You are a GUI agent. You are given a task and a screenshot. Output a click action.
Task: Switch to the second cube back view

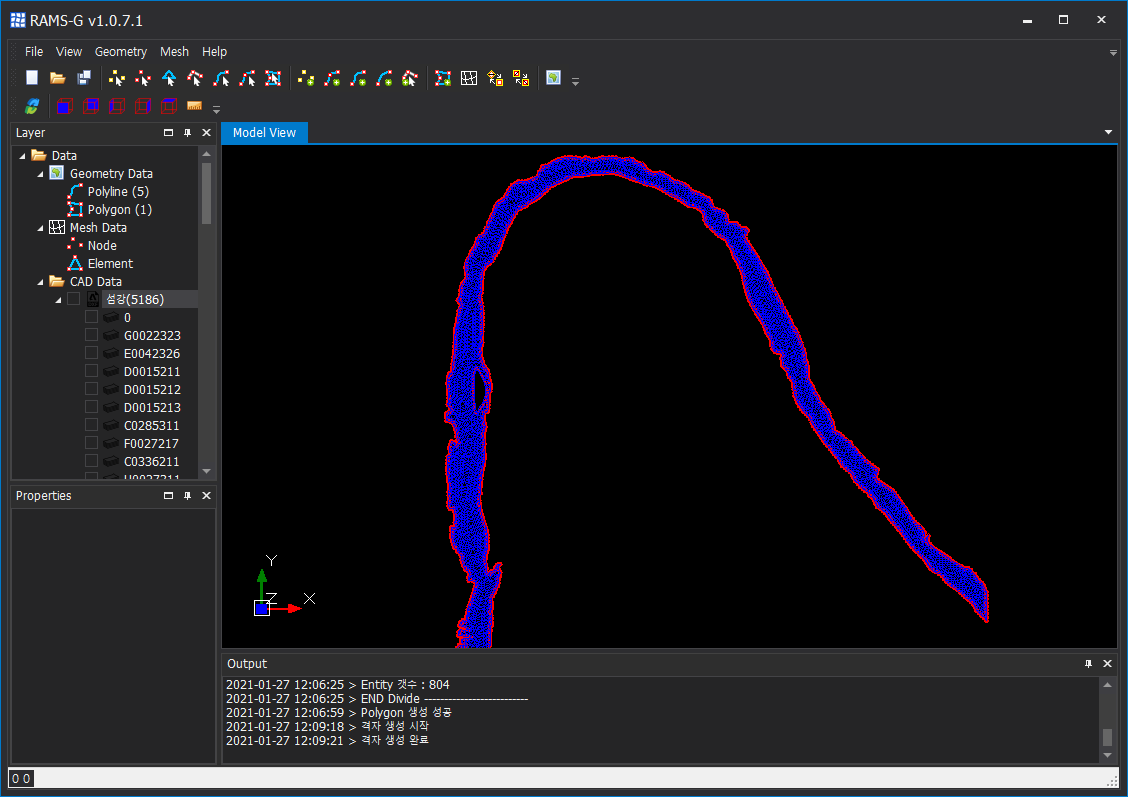pyautogui.click(x=91, y=106)
